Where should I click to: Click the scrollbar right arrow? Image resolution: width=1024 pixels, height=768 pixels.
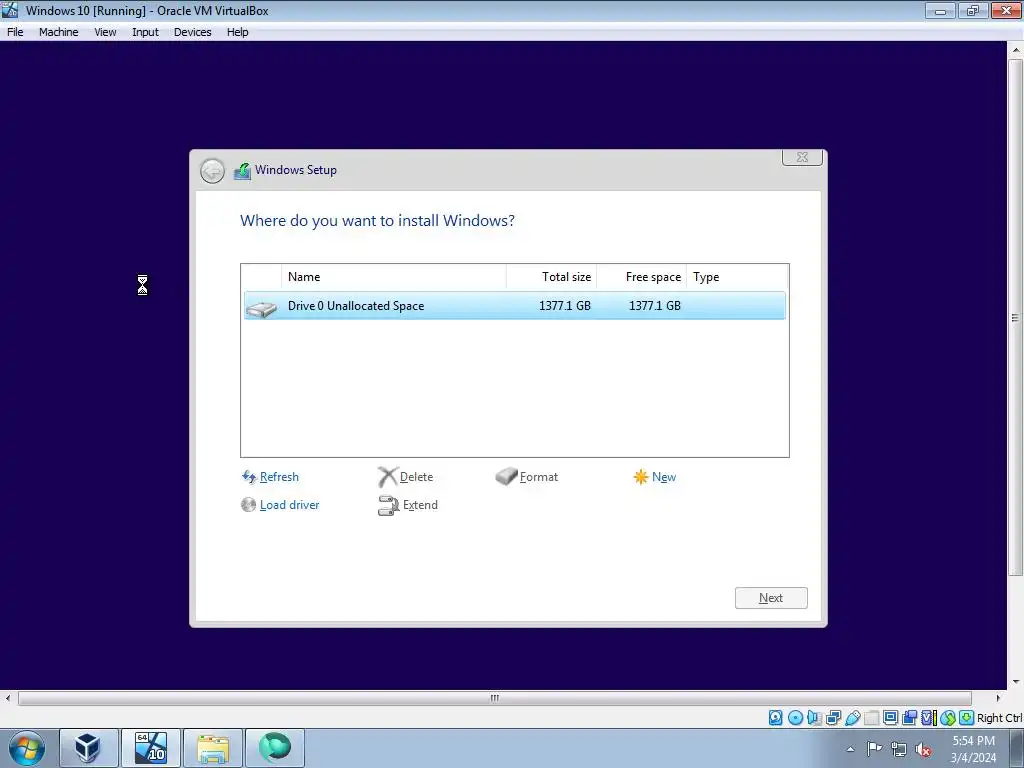point(998,698)
